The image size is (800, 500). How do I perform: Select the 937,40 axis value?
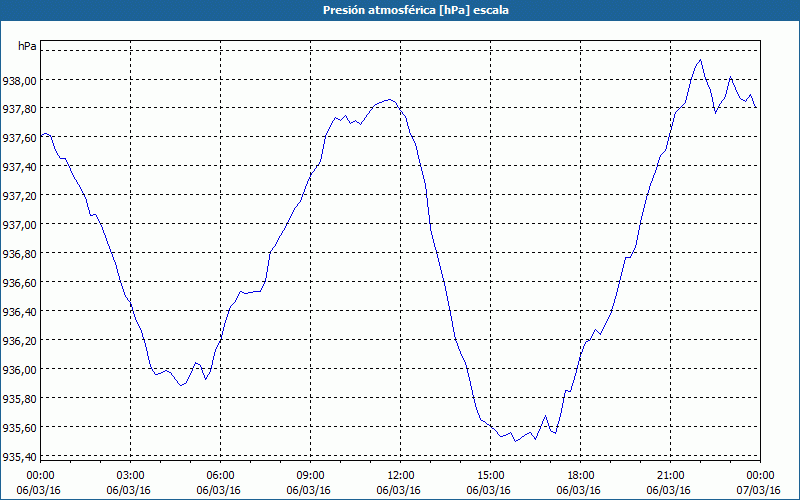click(x=19, y=167)
